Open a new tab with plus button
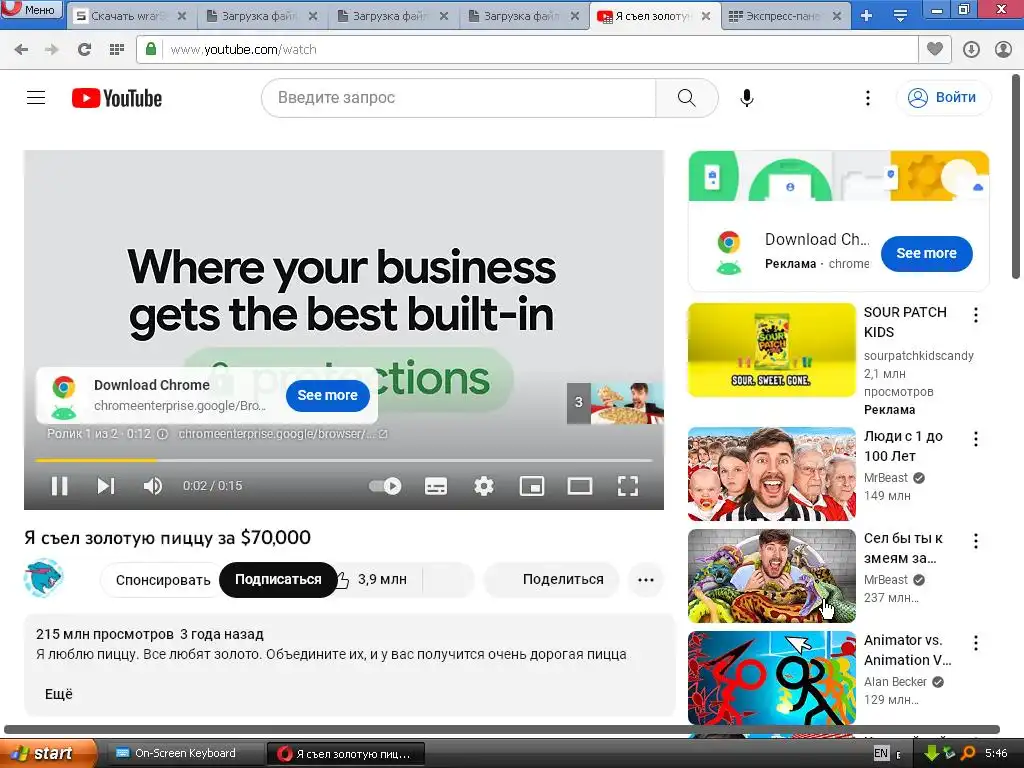The image size is (1024, 768). point(866,16)
